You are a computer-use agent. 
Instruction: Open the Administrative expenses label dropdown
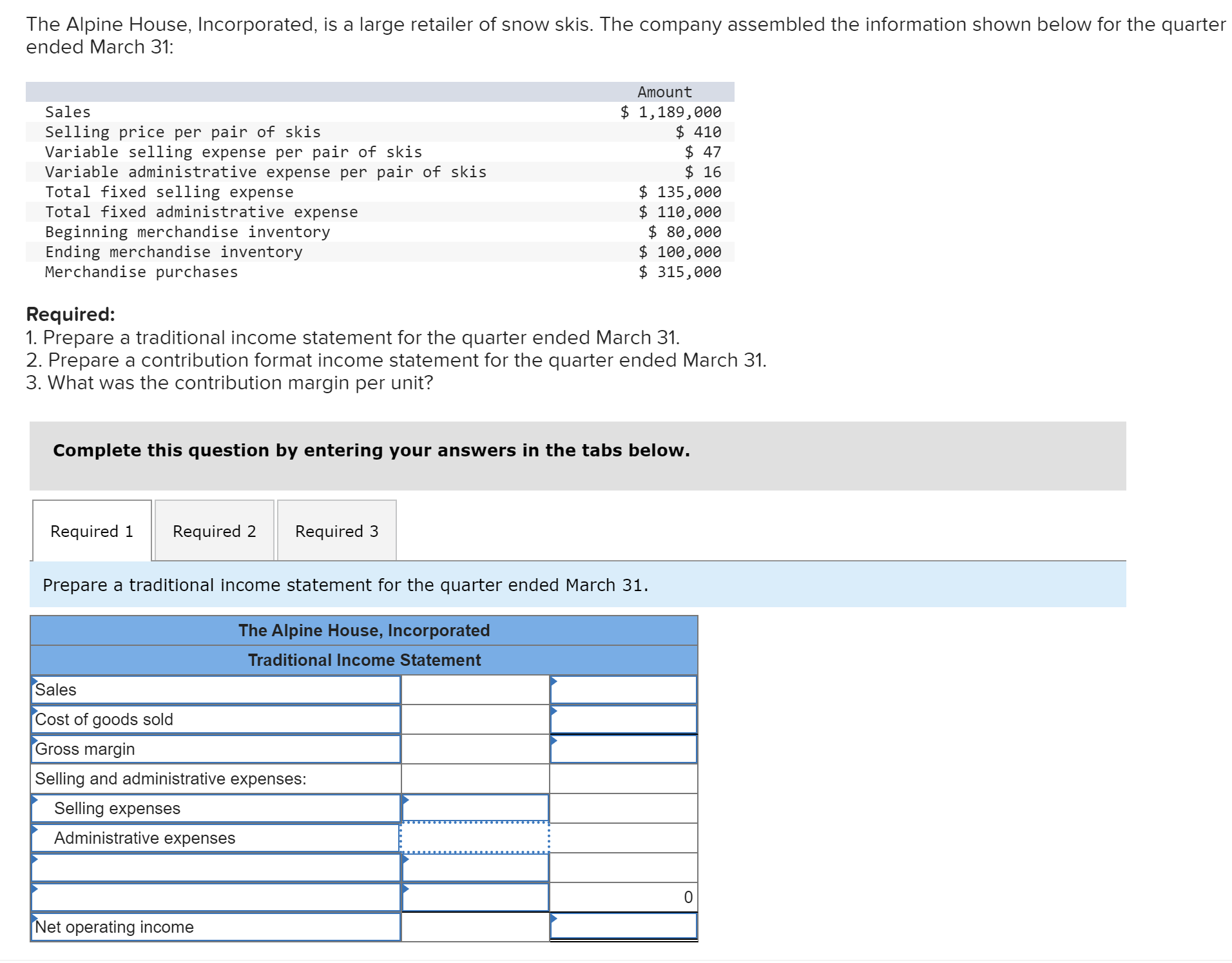[34, 837]
